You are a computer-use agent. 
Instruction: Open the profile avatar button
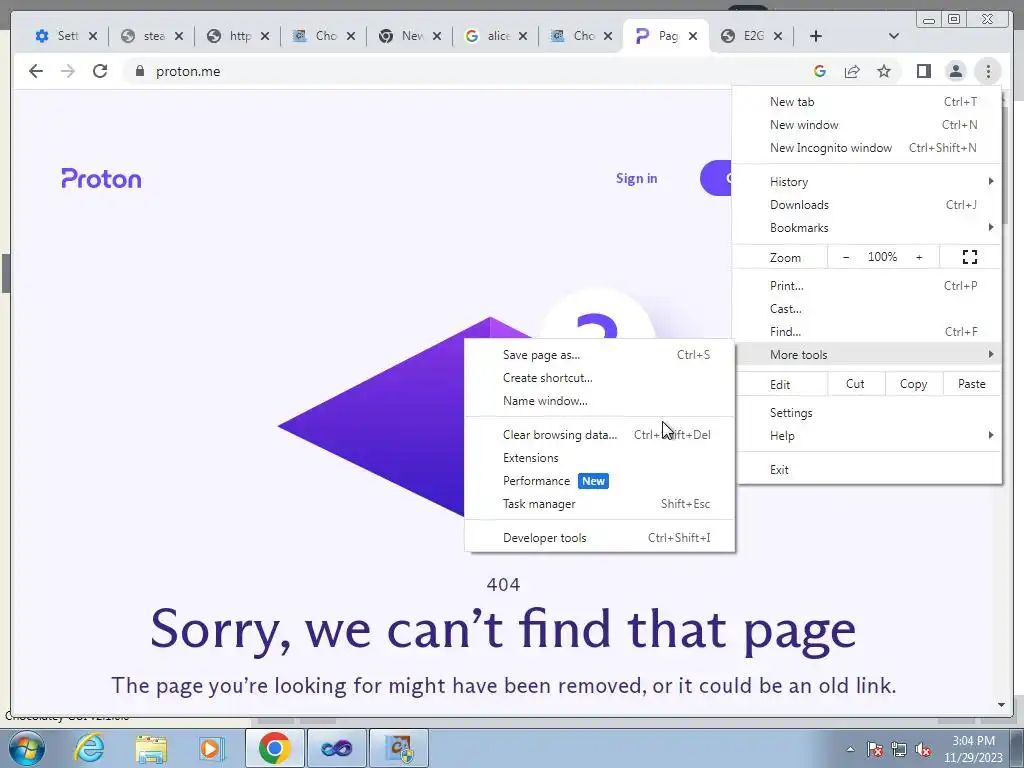coord(955,71)
